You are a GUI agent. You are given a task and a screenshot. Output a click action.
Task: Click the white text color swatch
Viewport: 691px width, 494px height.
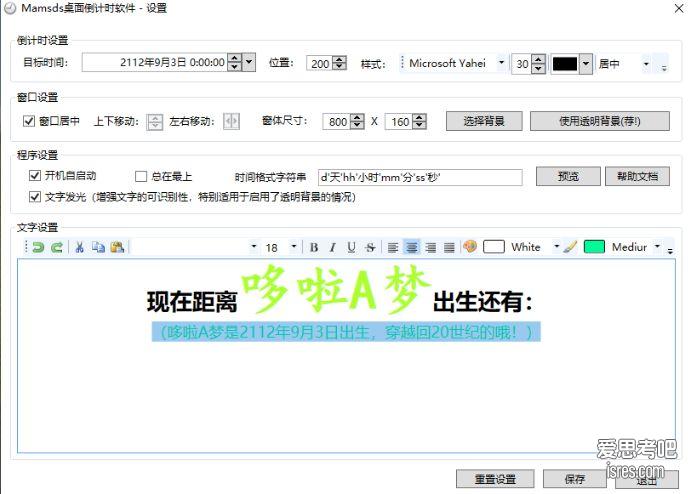pos(494,247)
